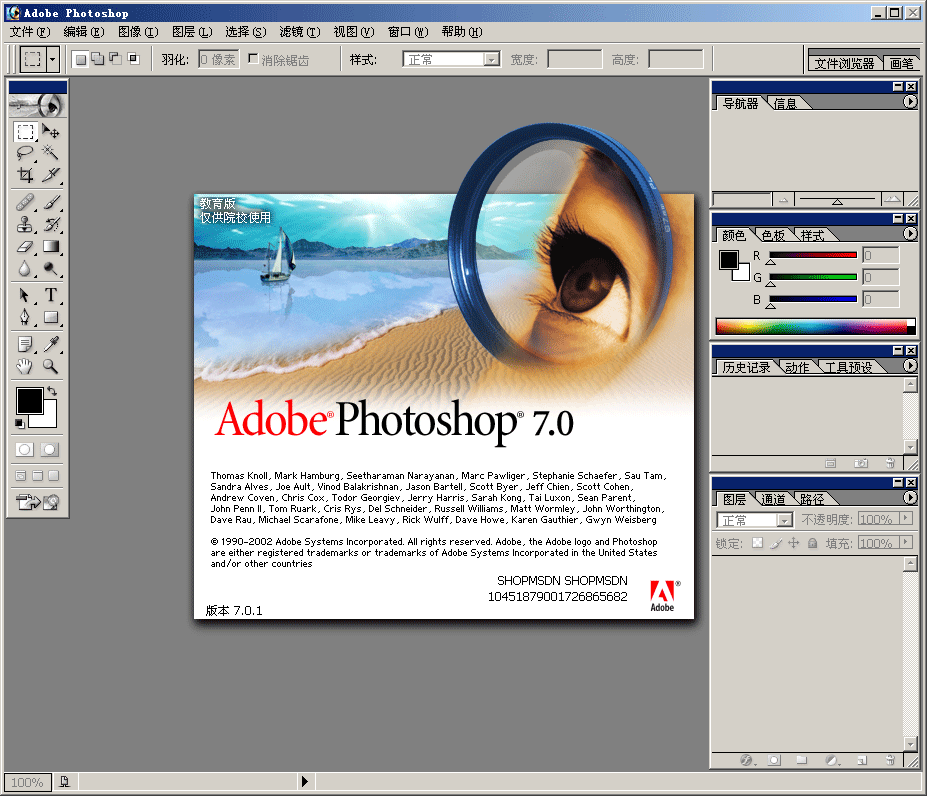Select the Brush tool
This screenshot has width=927, height=796.
click(x=51, y=203)
